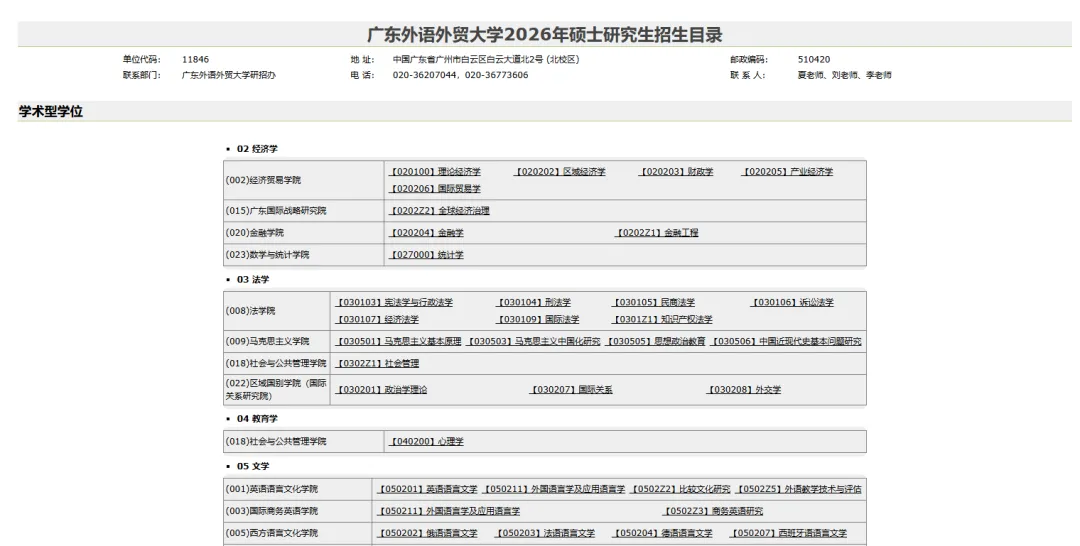1080x546 pixels.
Task: Select the 【030207】国际关系 link
Action: tap(570, 390)
